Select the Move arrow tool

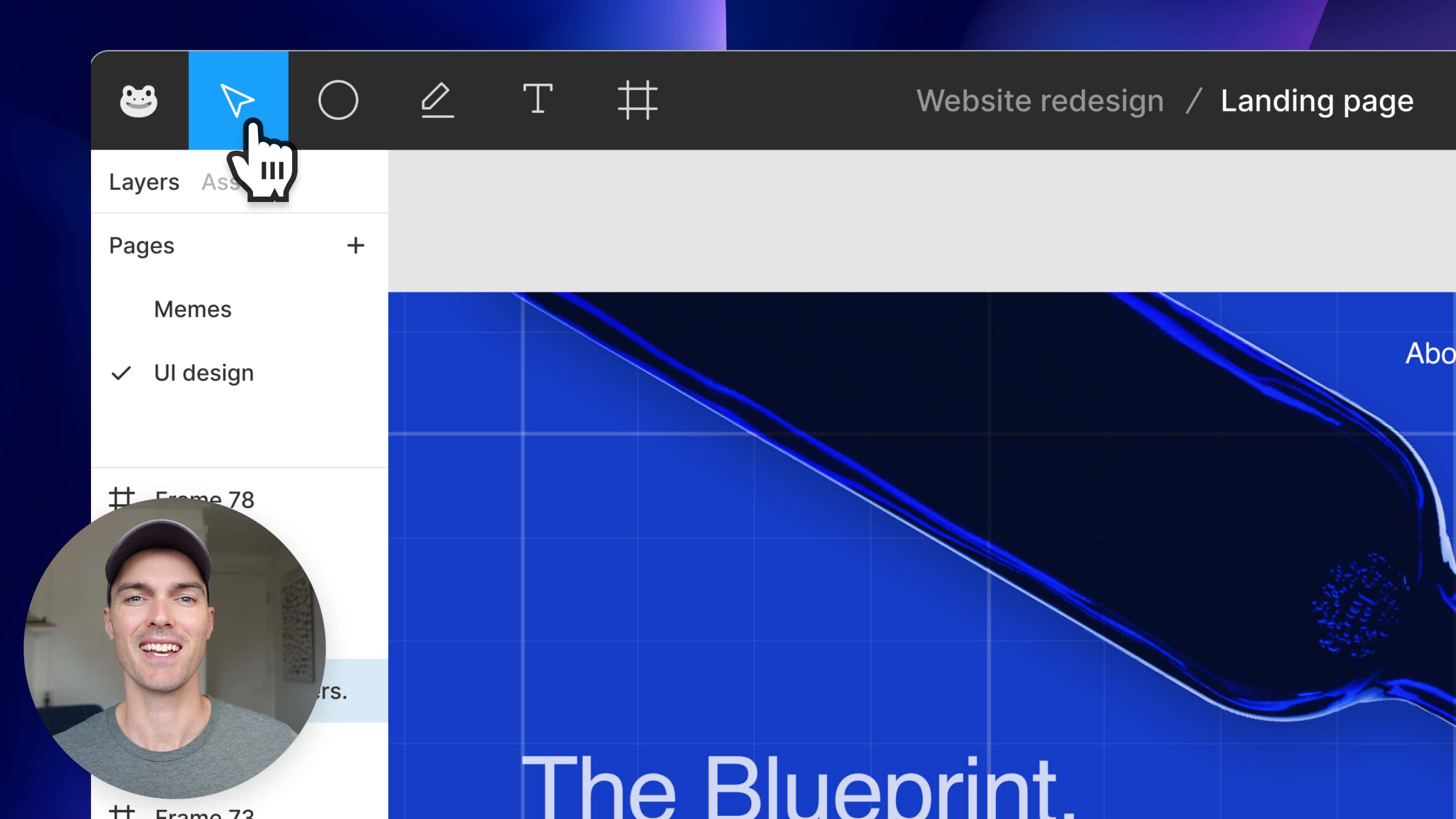(x=238, y=101)
